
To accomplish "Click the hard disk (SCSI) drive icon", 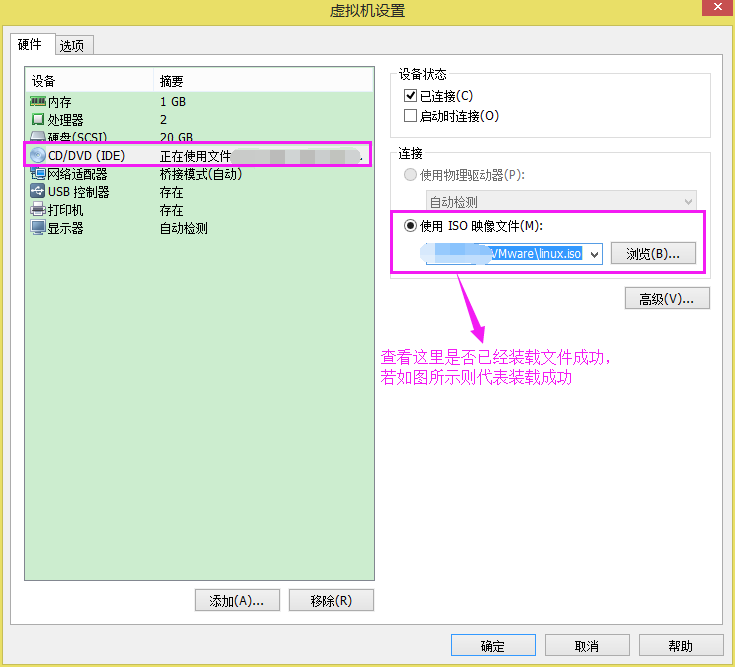I will pyautogui.click(x=38, y=137).
